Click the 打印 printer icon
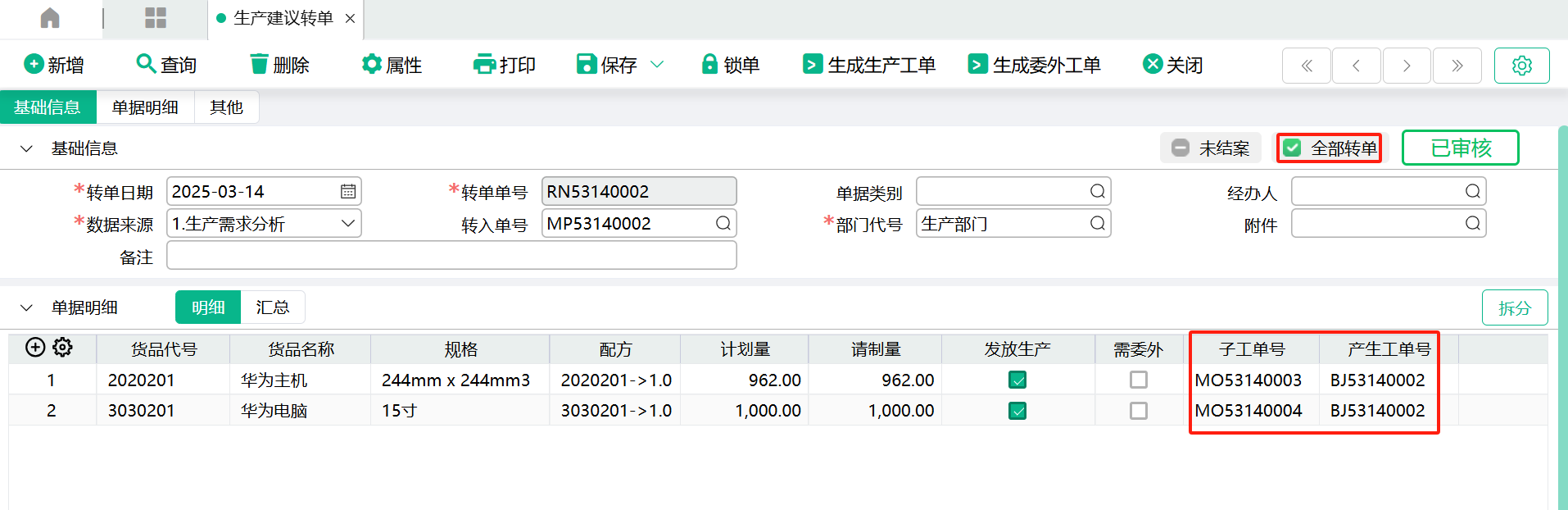This screenshot has height=510, width=1568. (484, 64)
